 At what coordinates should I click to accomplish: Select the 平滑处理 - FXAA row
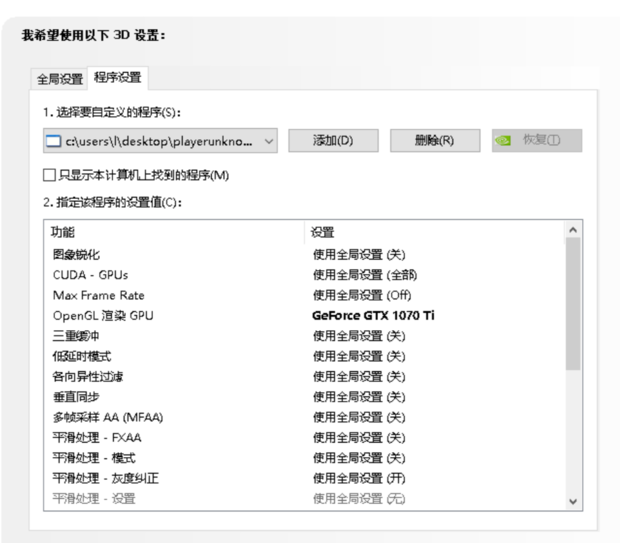click(304, 438)
